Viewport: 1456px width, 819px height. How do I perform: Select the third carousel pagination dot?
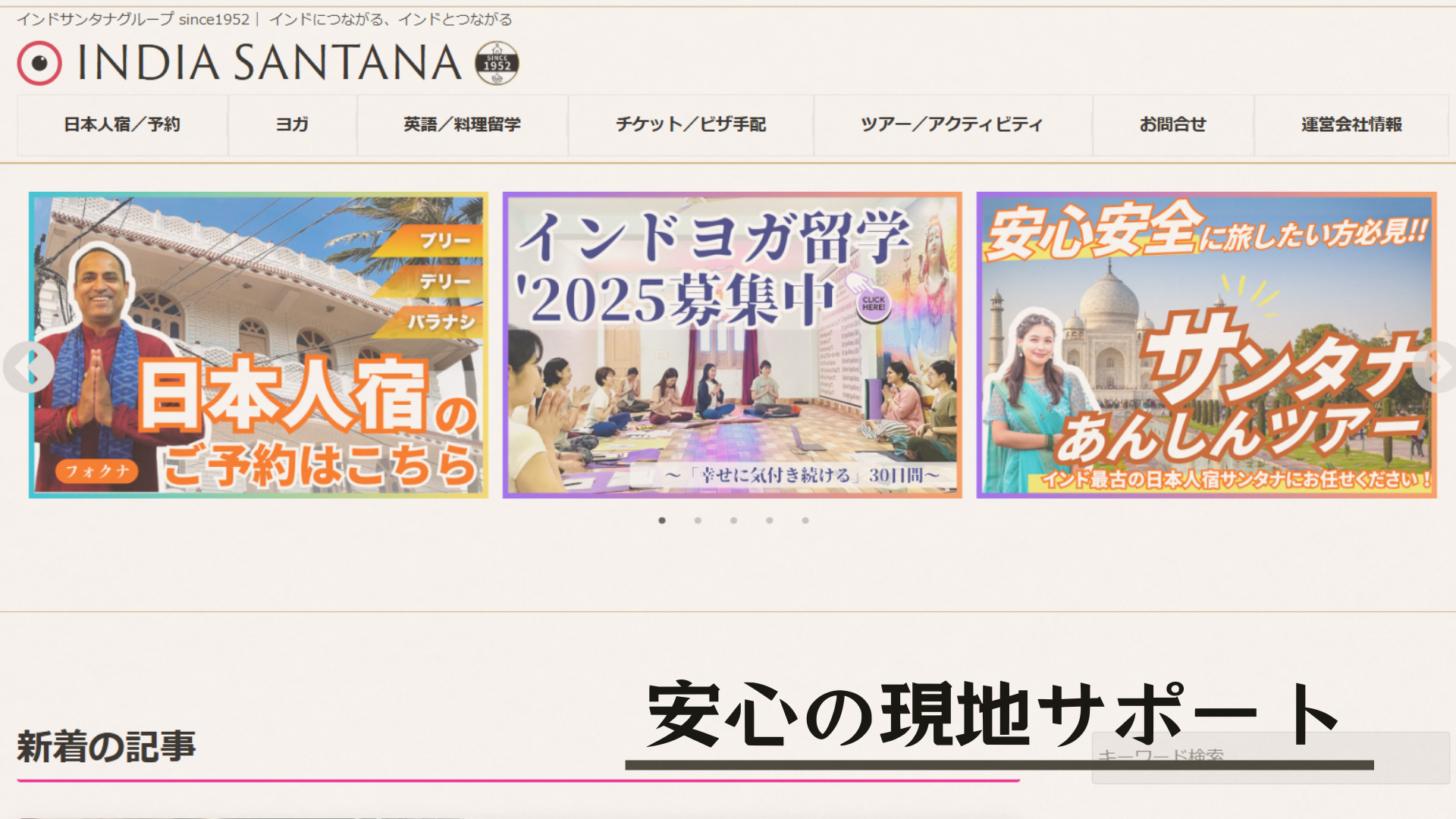(x=733, y=520)
